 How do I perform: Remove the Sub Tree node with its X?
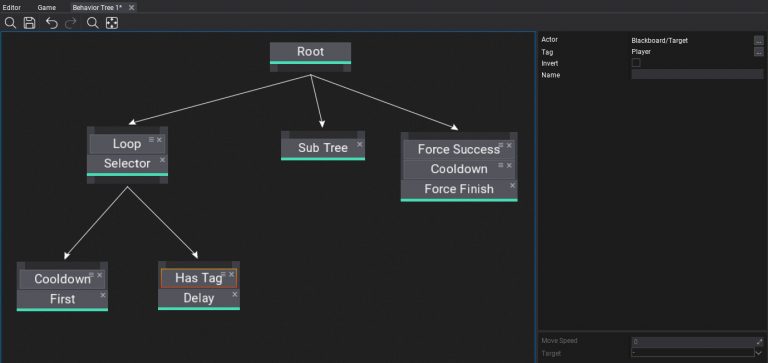coord(360,144)
